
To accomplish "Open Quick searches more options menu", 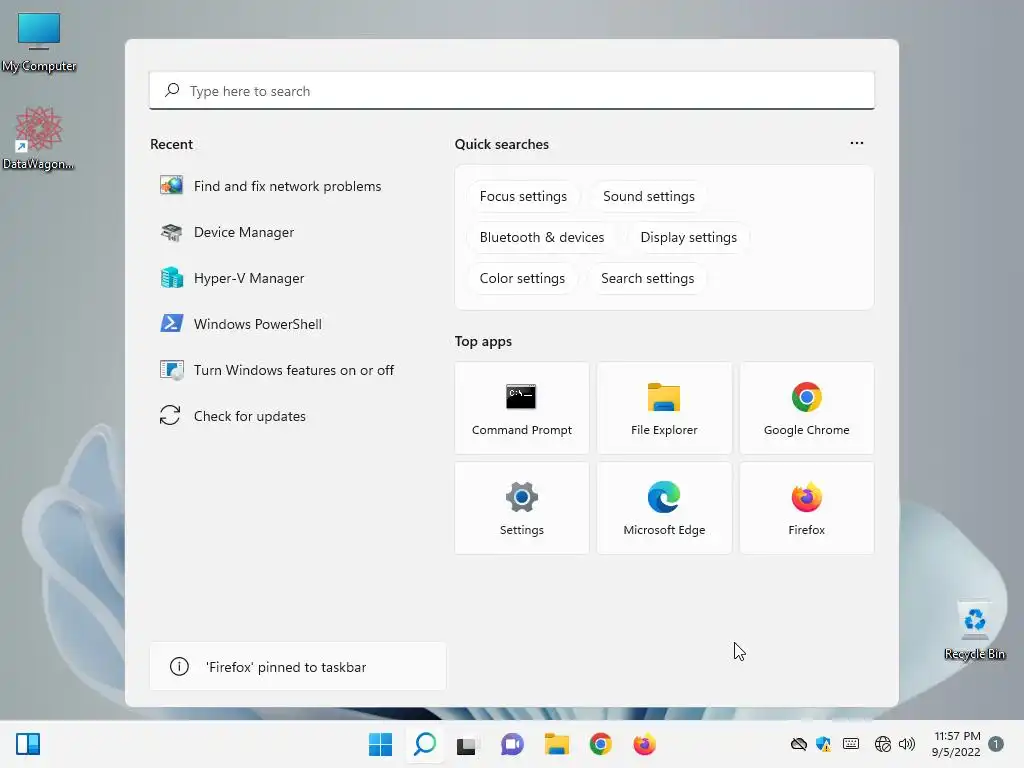I will tap(856, 143).
